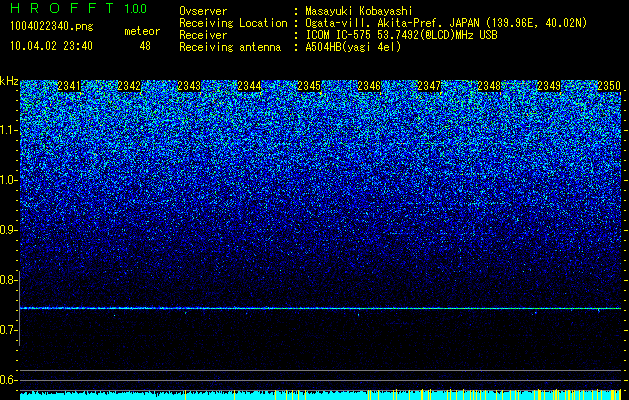Click the 2350 time marker

coord(609,86)
